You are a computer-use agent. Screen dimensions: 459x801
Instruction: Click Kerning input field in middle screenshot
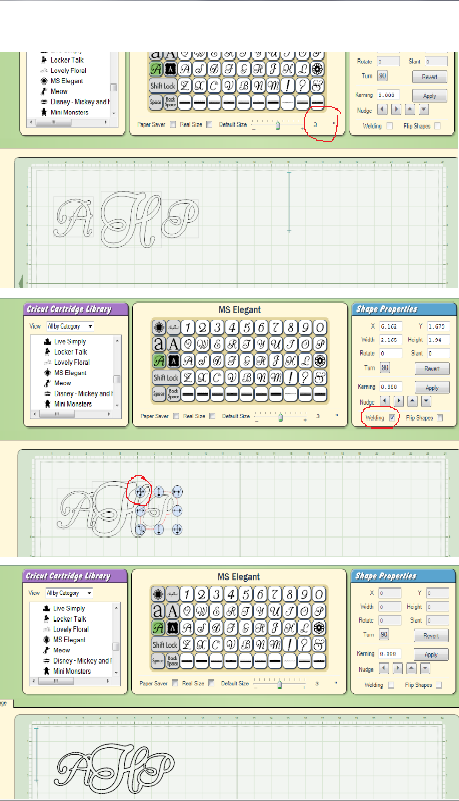click(391, 387)
